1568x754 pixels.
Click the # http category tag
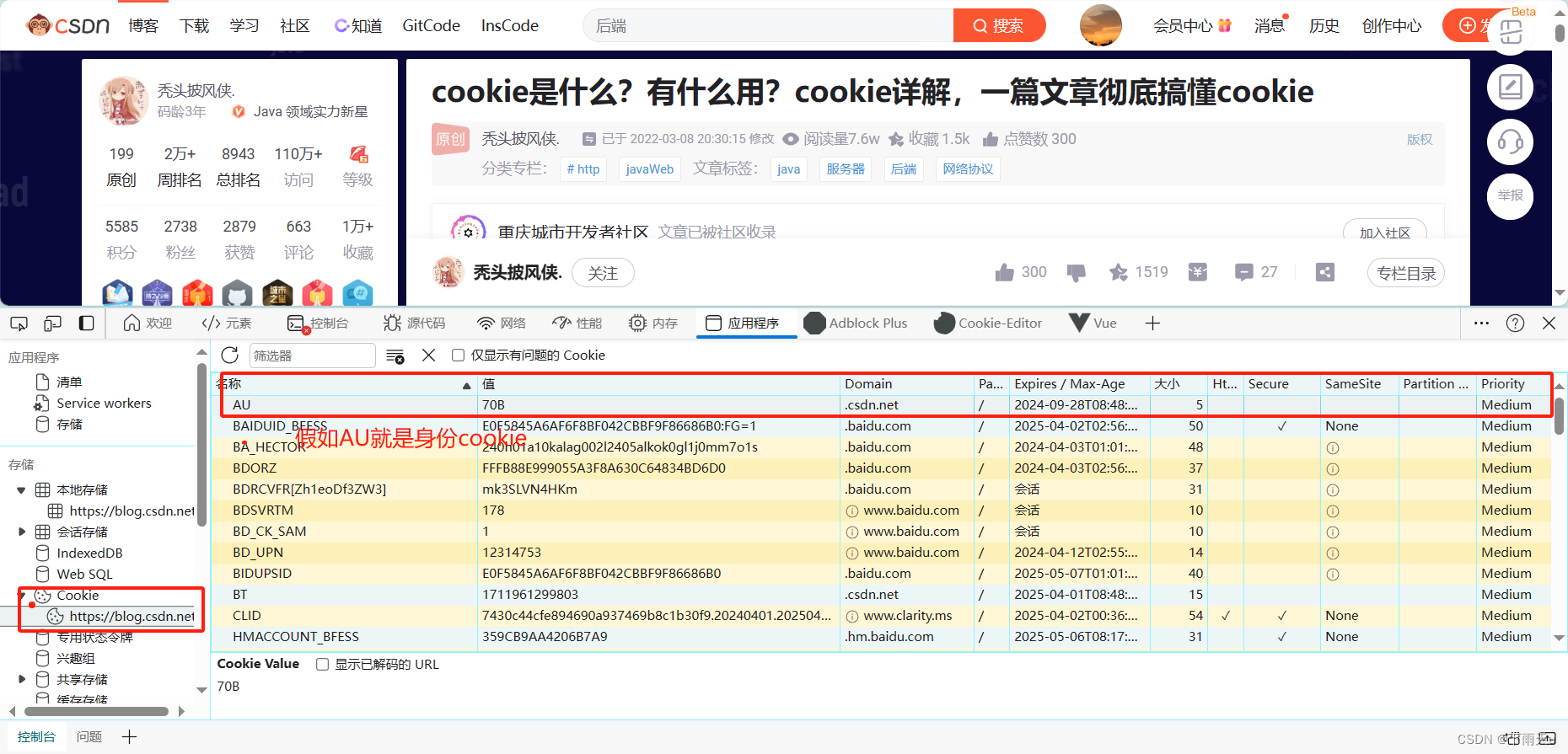583,169
